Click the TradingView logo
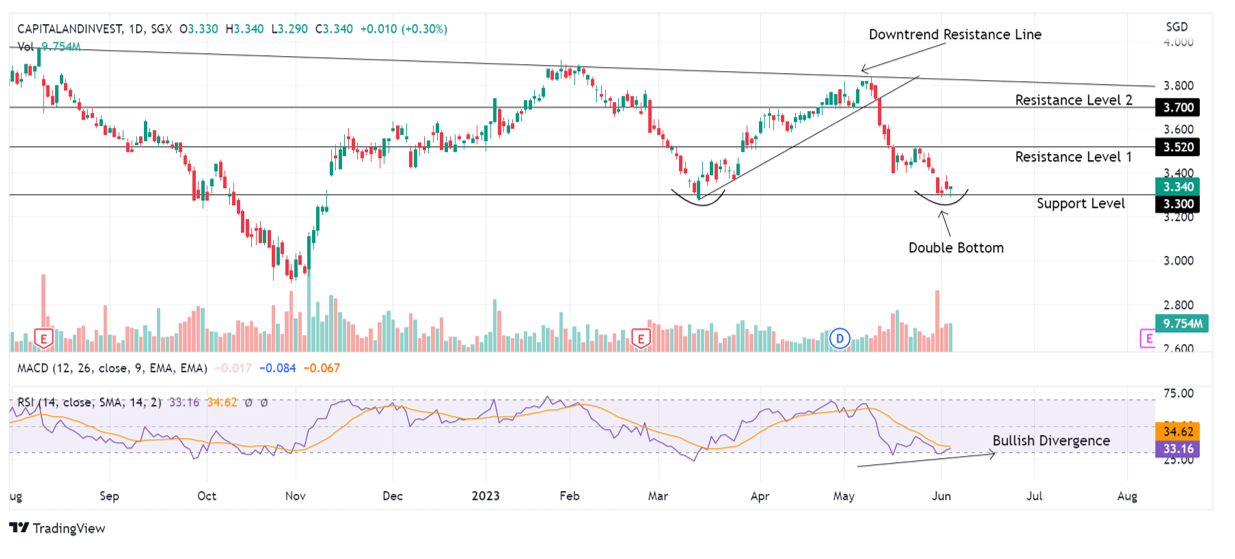1235x559 pixels. (58, 528)
